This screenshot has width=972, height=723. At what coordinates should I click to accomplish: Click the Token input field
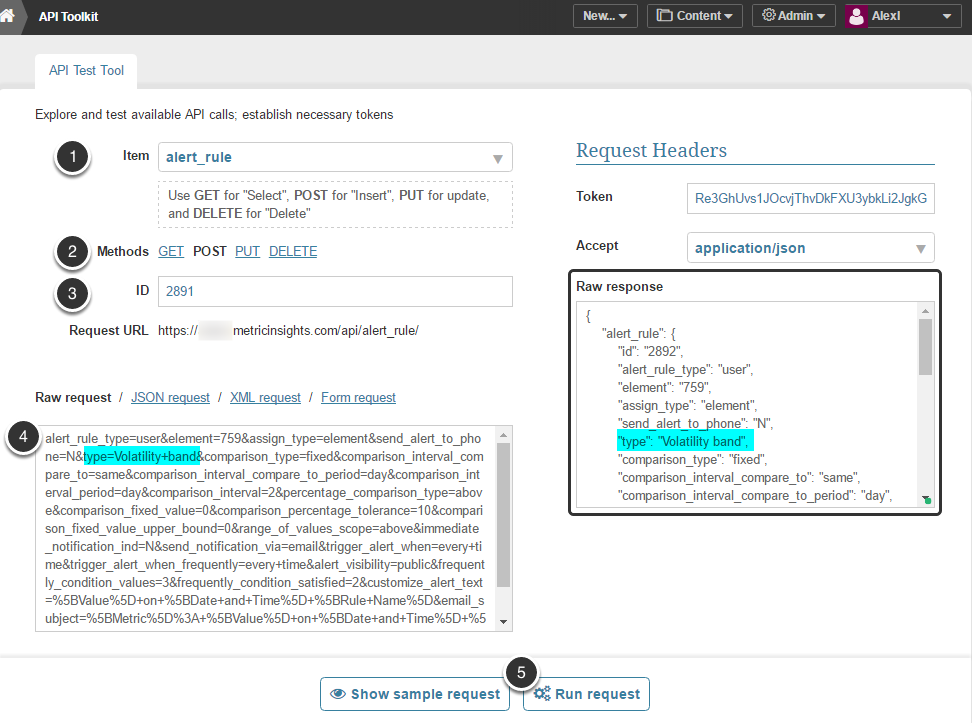pos(810,198)
